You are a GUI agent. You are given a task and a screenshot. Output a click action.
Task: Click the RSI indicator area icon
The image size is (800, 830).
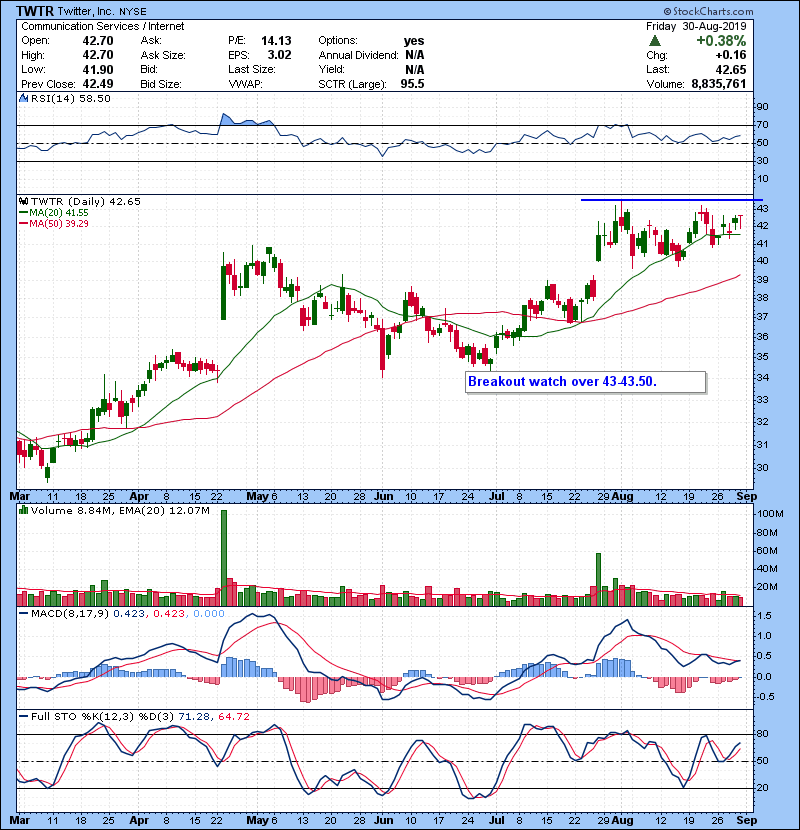[x=23, y=98]
